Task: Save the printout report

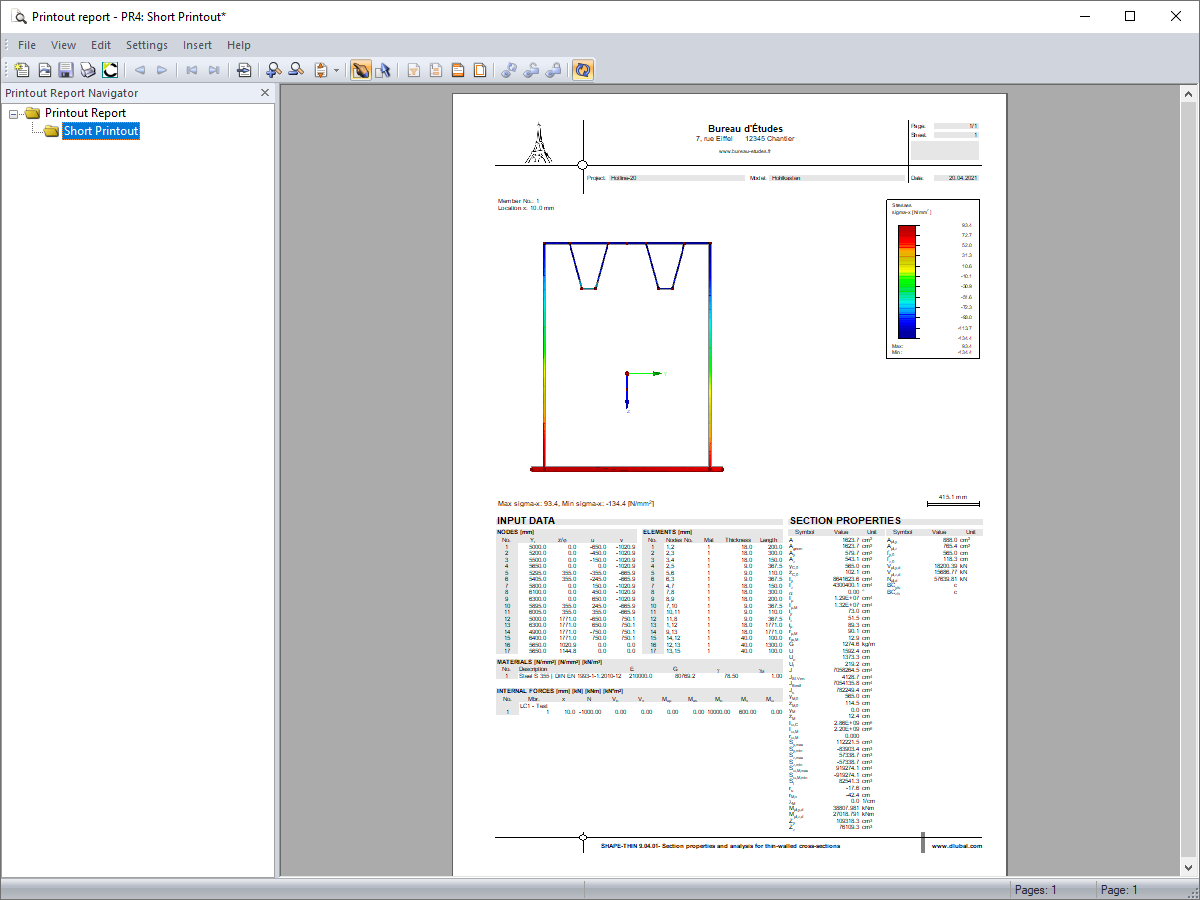Action: pos(64,70)
